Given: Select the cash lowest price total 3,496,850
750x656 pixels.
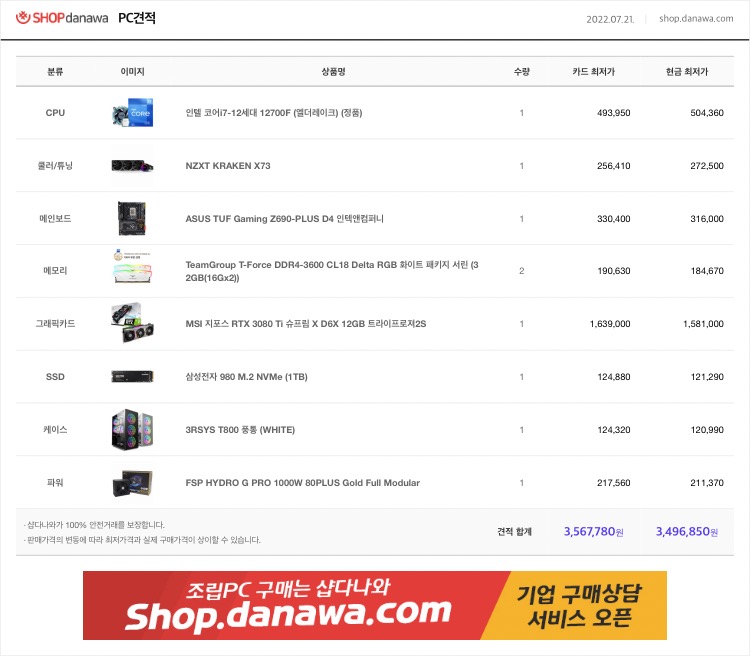Looking at the screenshot, I should [687, 532].
